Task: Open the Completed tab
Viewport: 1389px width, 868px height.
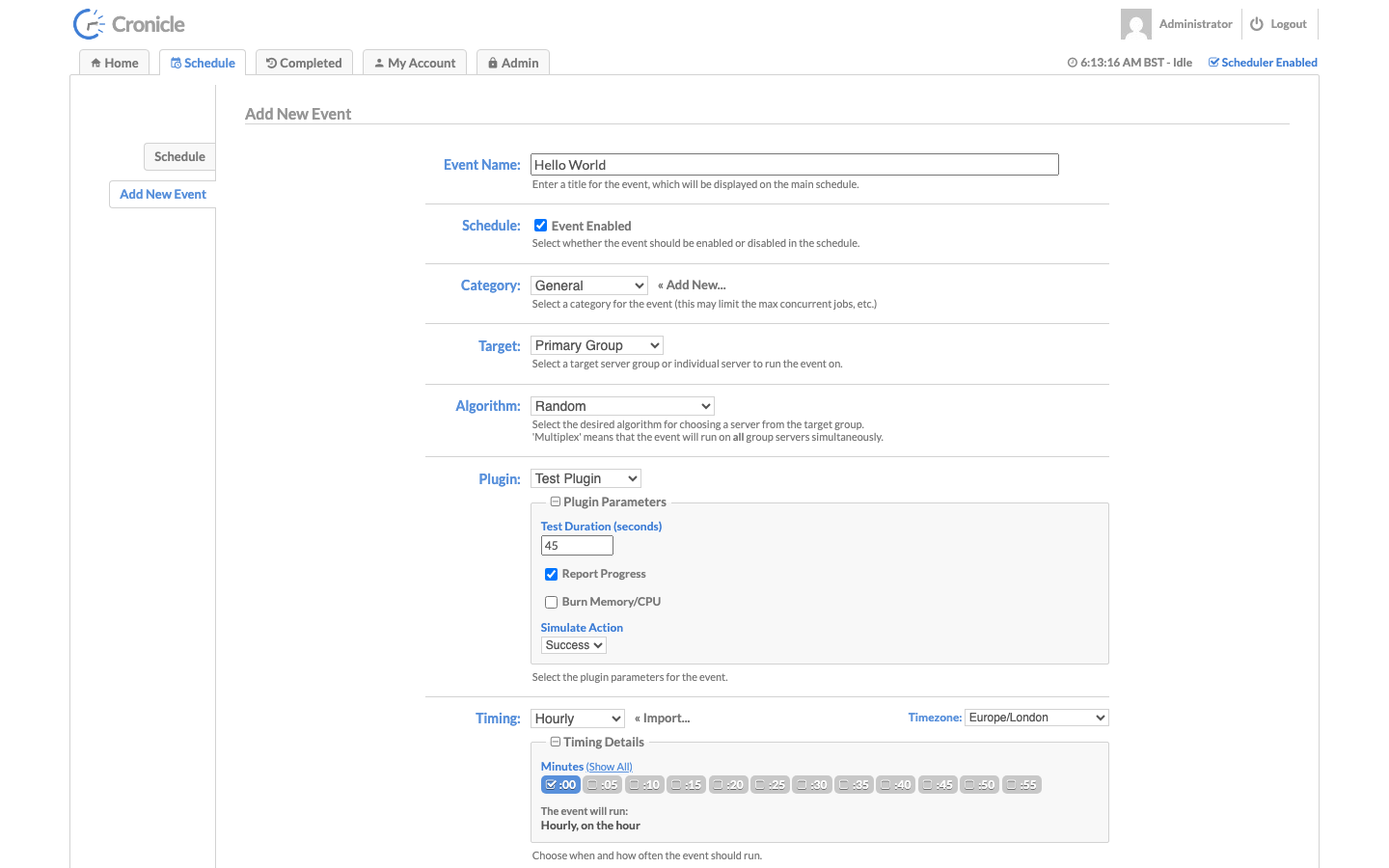Action: [304, 63]
